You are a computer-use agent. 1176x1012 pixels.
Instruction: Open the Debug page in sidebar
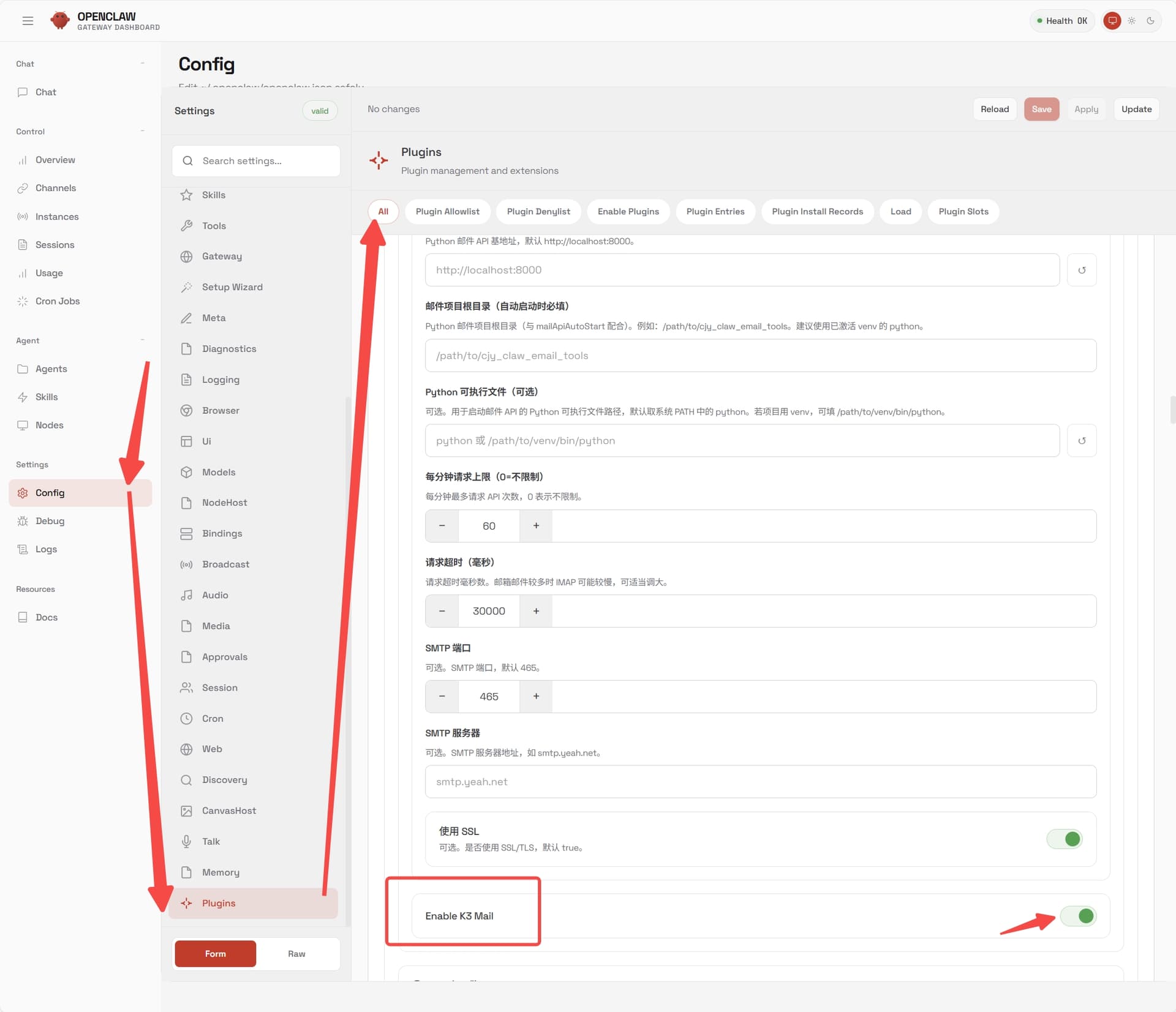click(50, 521)
